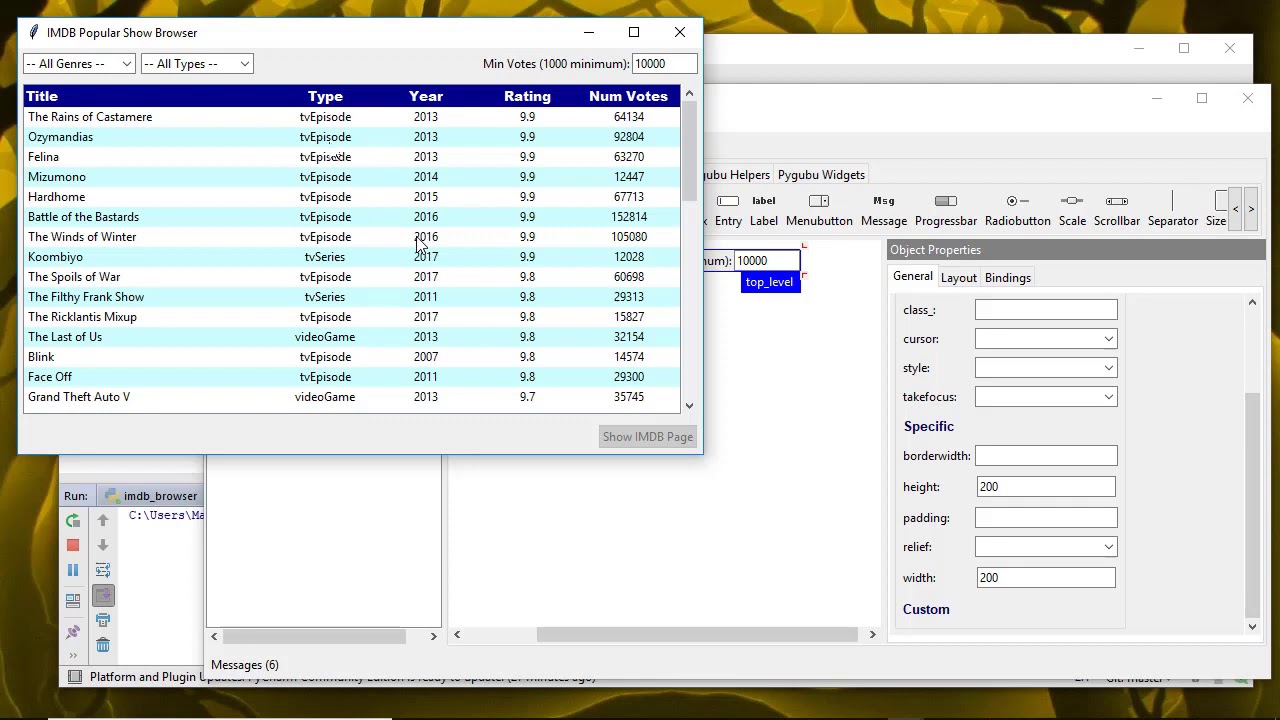Select the Separator widget in Pygubu palette

click(x=1173, y=210)
